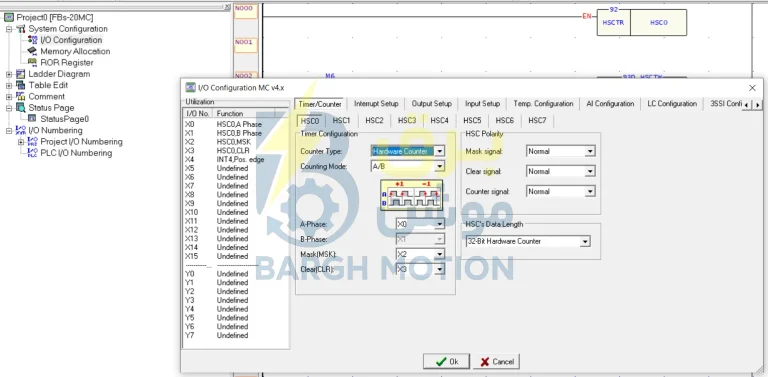The height and width of the screenshot is (377, 768).
Task: Click the N001 network label in ladder
Action: pos(245,45)
